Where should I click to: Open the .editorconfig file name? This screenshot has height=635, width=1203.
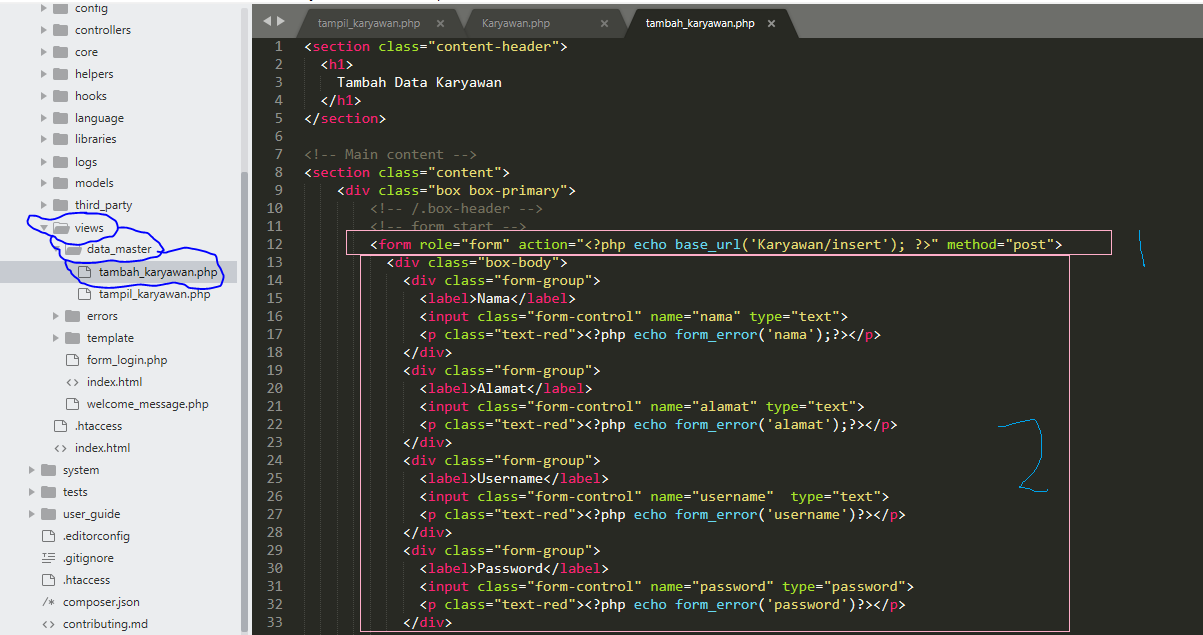[96, 536]
